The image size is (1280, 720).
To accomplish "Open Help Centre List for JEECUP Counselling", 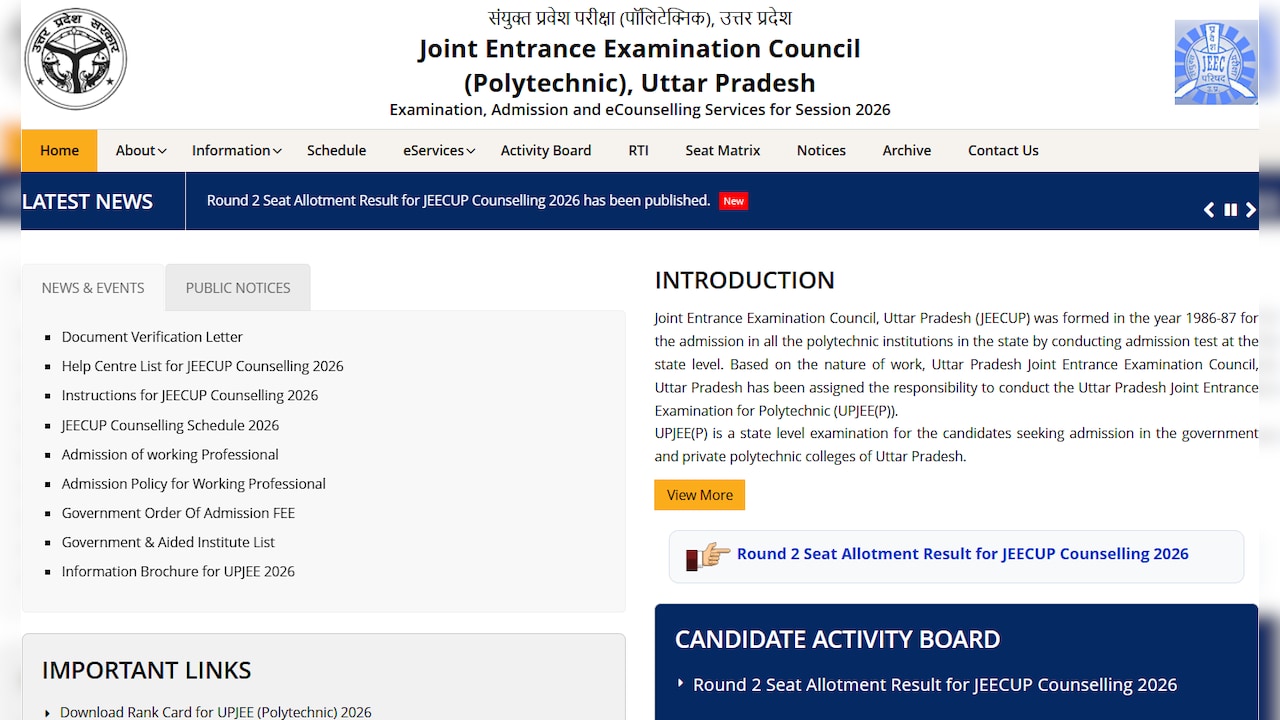I will [x=203, y=366].
